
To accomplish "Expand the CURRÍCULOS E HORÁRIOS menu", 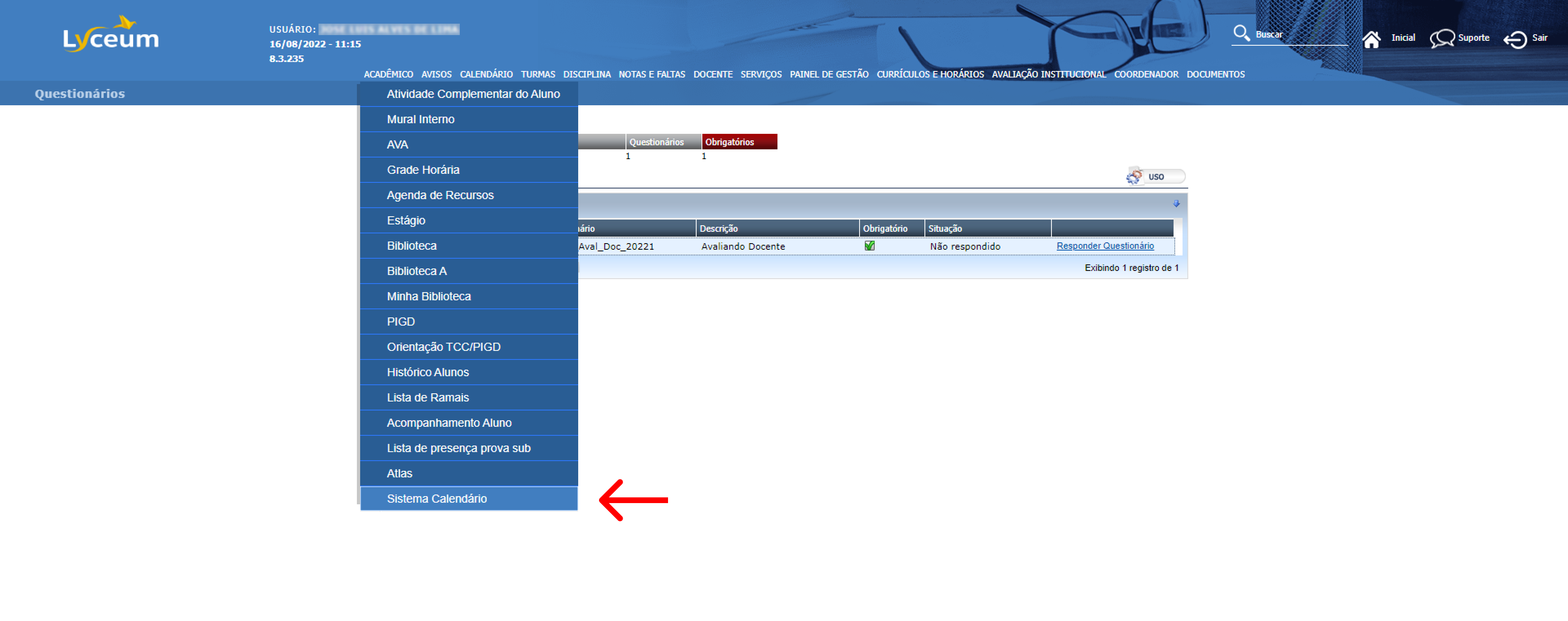I will 929,74.
